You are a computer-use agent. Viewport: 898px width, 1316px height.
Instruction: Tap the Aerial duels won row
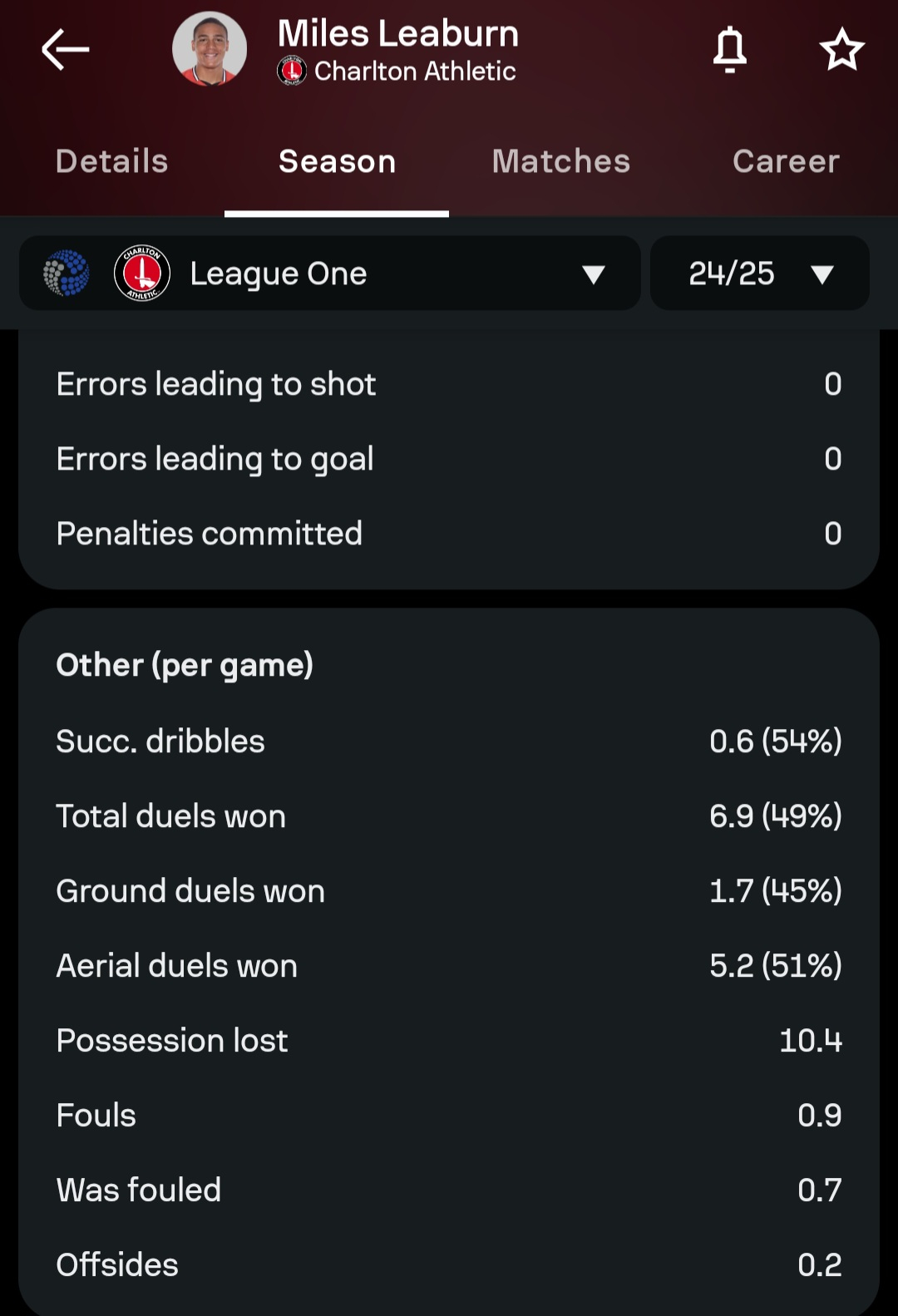coord(449,965)
